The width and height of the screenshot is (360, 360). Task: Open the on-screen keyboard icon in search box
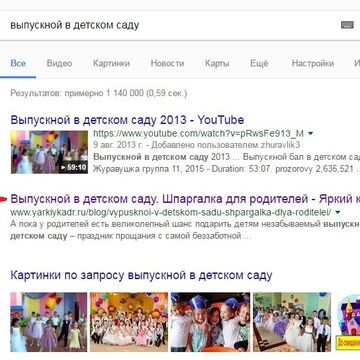347,25
